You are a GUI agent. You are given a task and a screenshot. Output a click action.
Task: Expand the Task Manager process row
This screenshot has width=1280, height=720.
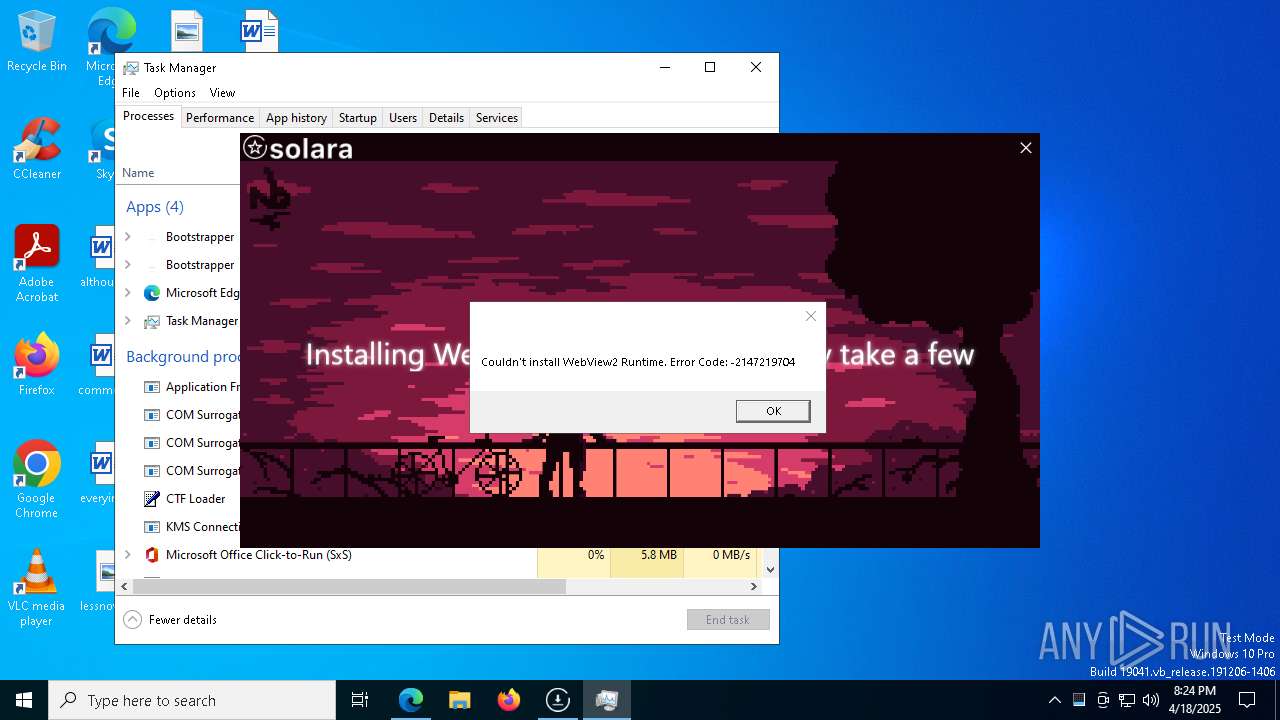tap(127, 321)
